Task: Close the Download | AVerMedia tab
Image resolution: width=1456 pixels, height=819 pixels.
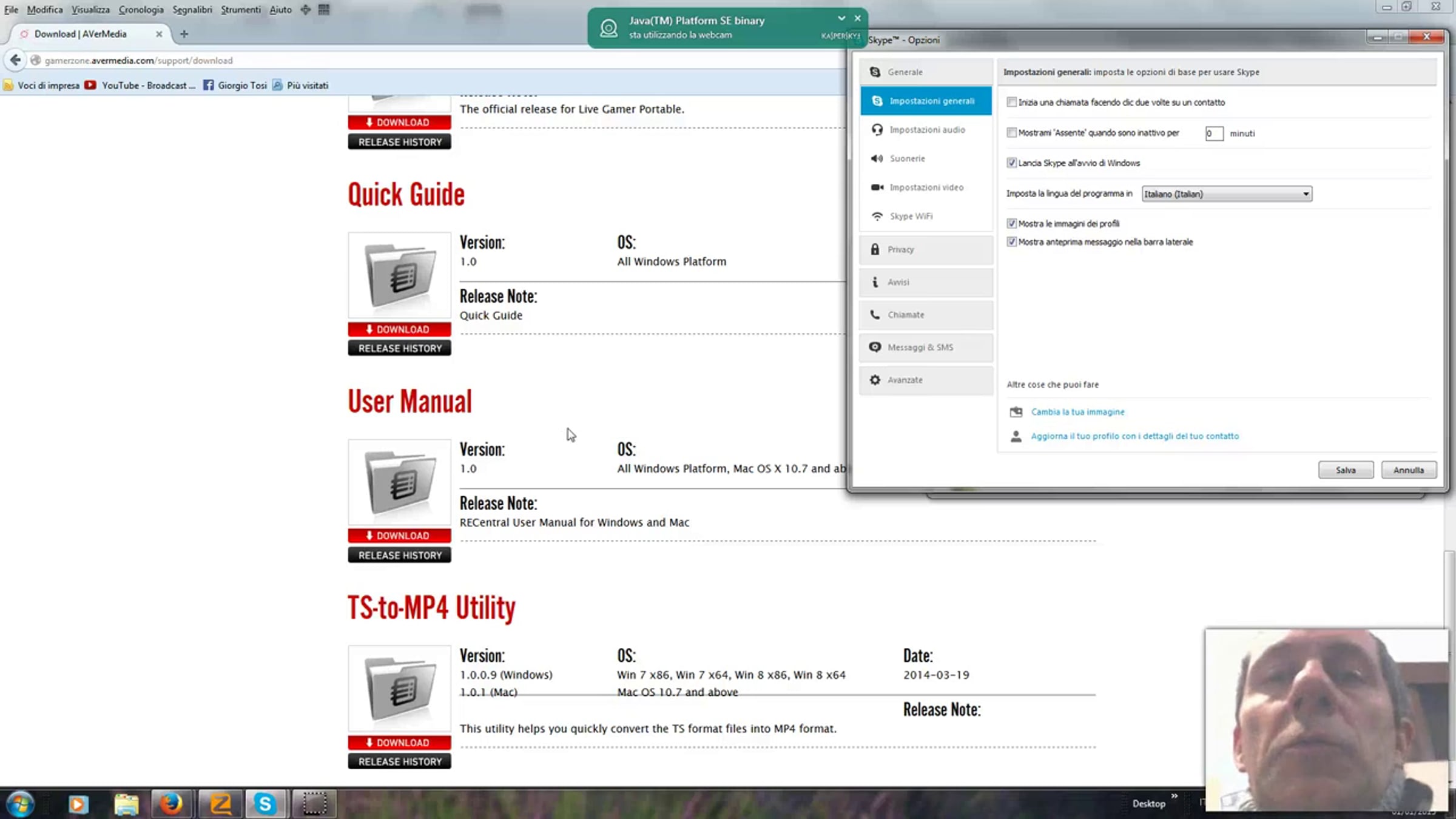Action: point(159,34)
